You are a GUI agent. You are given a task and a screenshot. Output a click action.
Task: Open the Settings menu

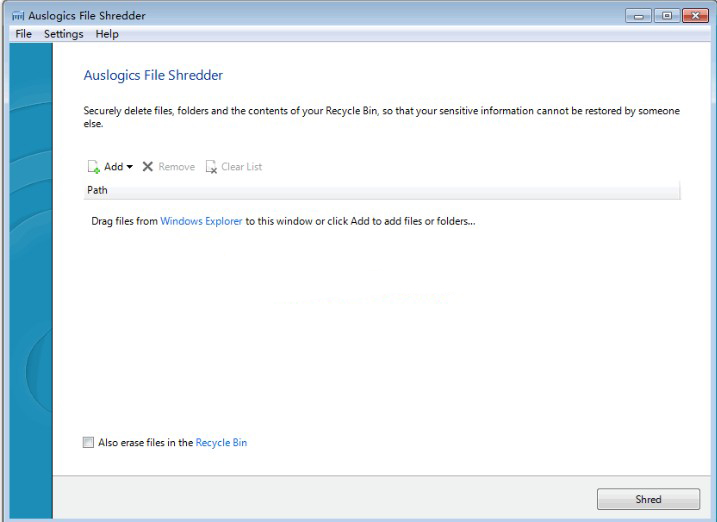click(64, 34)
